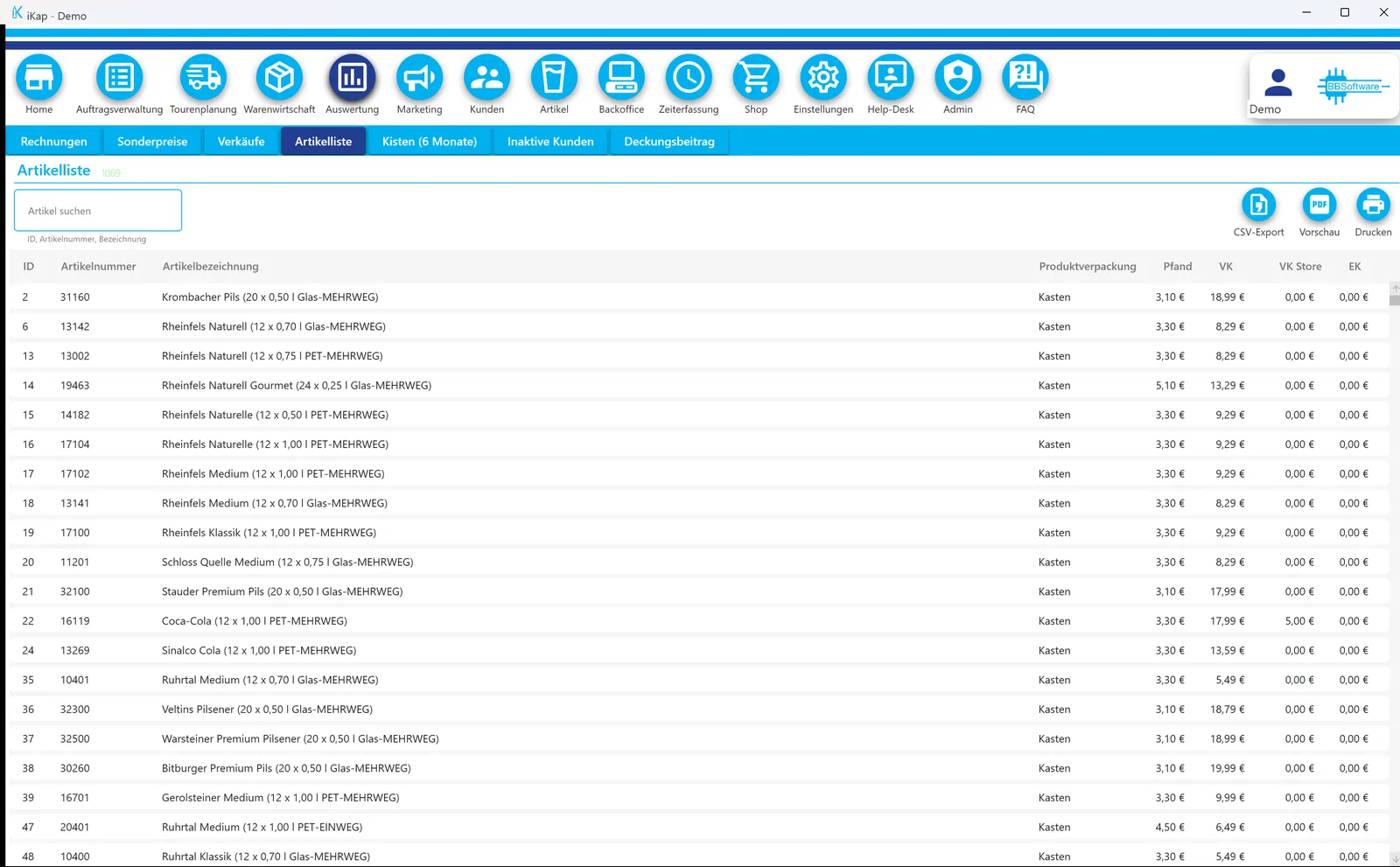
Task: Select the Auswertung chart icon
Action: (352, 78)
